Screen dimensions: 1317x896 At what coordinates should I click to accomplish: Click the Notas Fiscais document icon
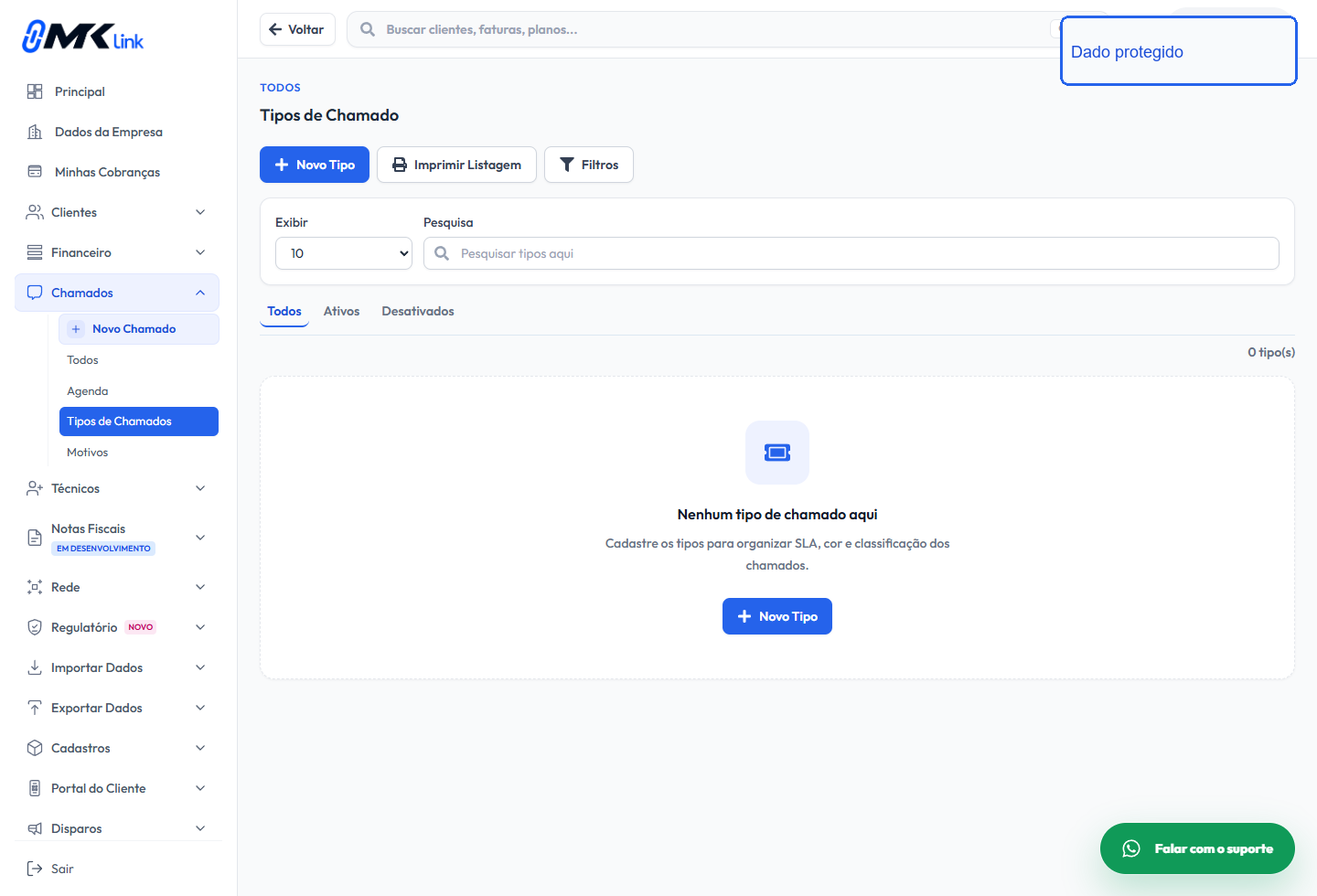click(35, 538)
